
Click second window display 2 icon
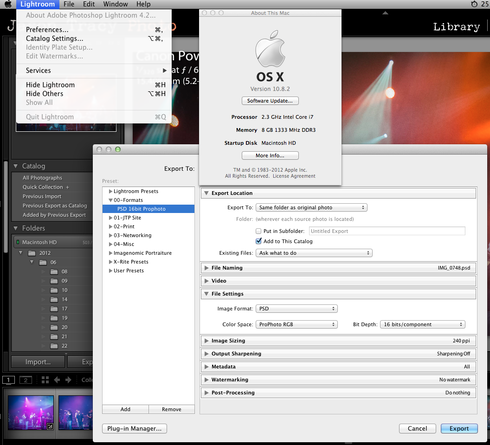tap(26, 380)
